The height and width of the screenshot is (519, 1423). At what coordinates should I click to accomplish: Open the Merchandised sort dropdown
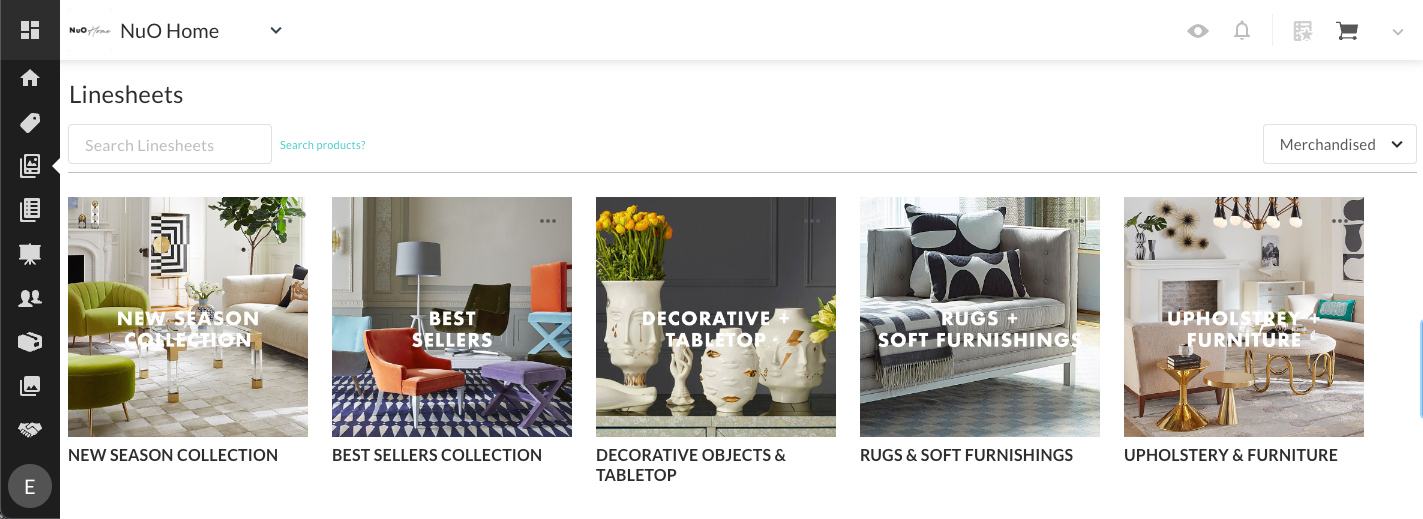click(x=1340, y=144)
